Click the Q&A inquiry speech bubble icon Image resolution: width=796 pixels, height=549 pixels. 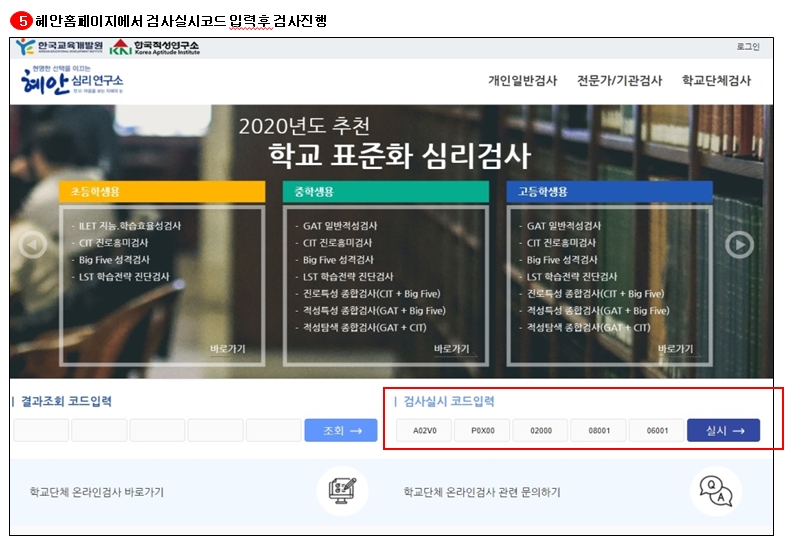point(715,490)
